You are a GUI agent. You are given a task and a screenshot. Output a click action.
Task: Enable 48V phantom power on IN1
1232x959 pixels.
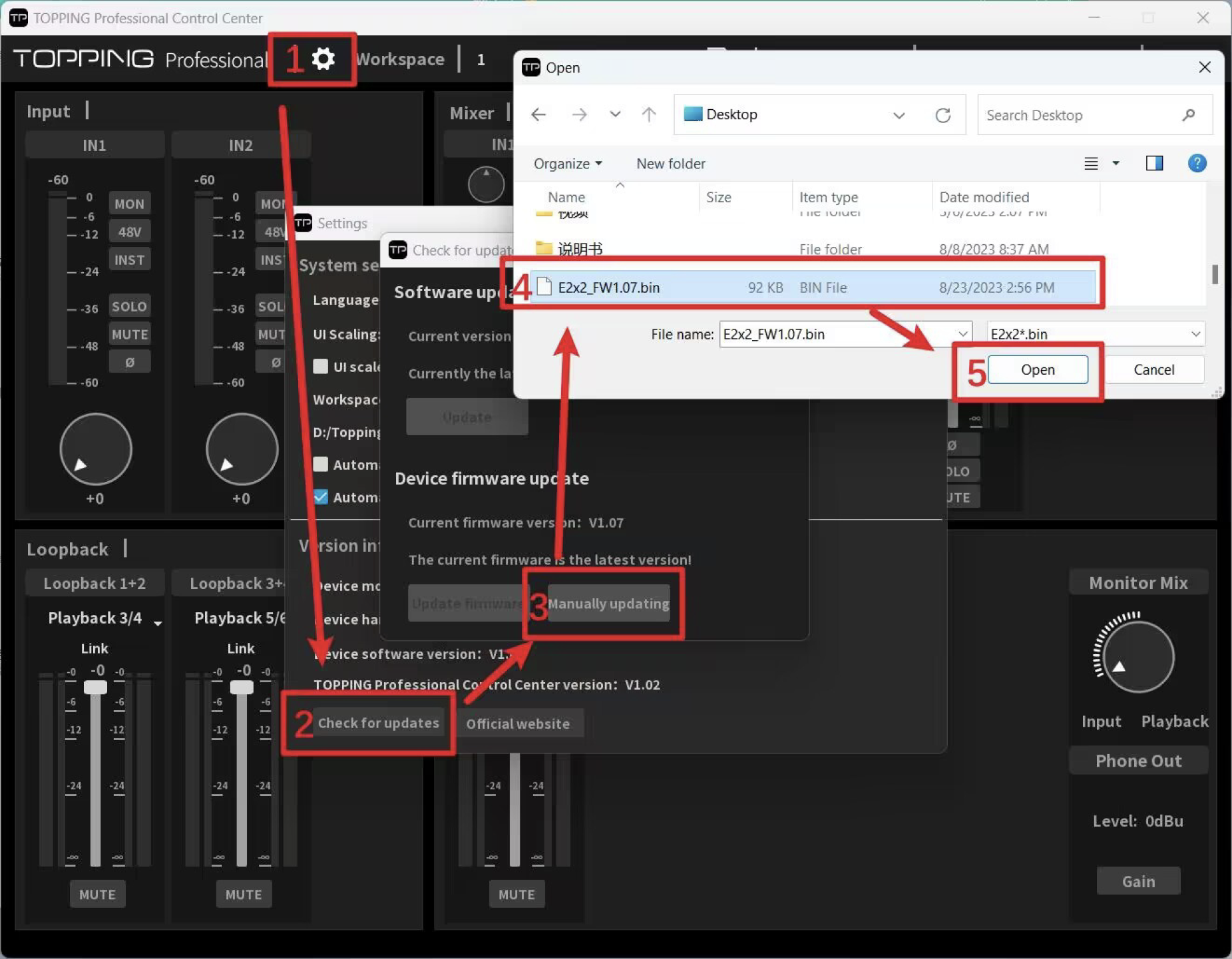pyautogui.click(x=130, y=232)
